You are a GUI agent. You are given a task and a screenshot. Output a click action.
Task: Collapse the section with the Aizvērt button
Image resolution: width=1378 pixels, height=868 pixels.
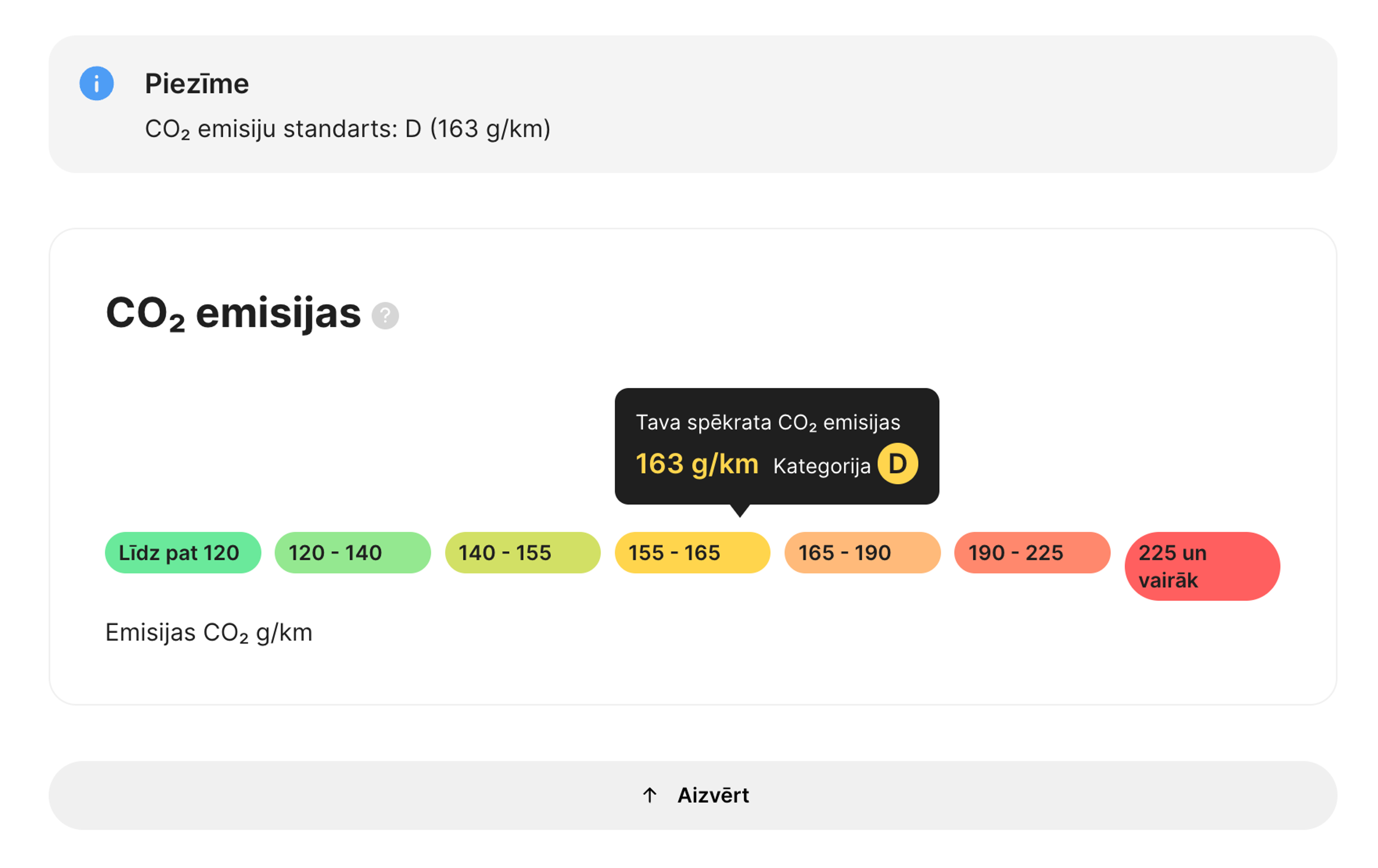[693, 795]
